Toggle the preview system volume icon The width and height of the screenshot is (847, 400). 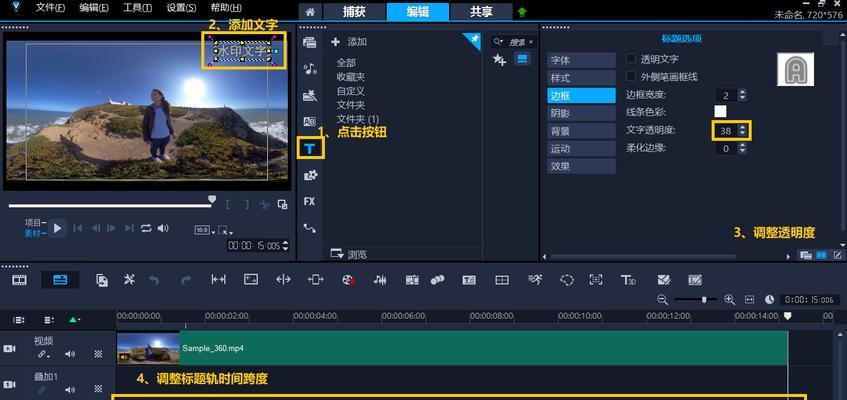click(163, 228)
